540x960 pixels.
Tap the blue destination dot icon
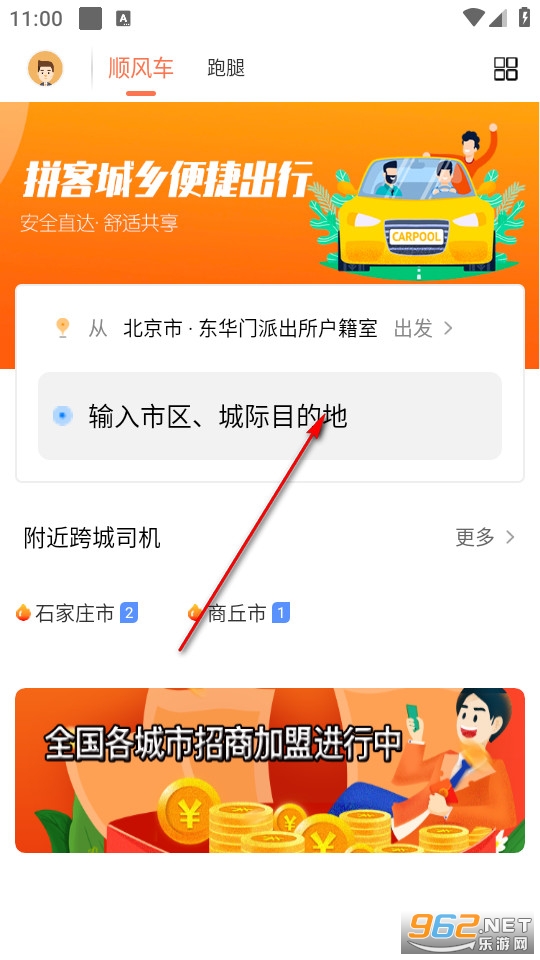(x=62, y=416)
